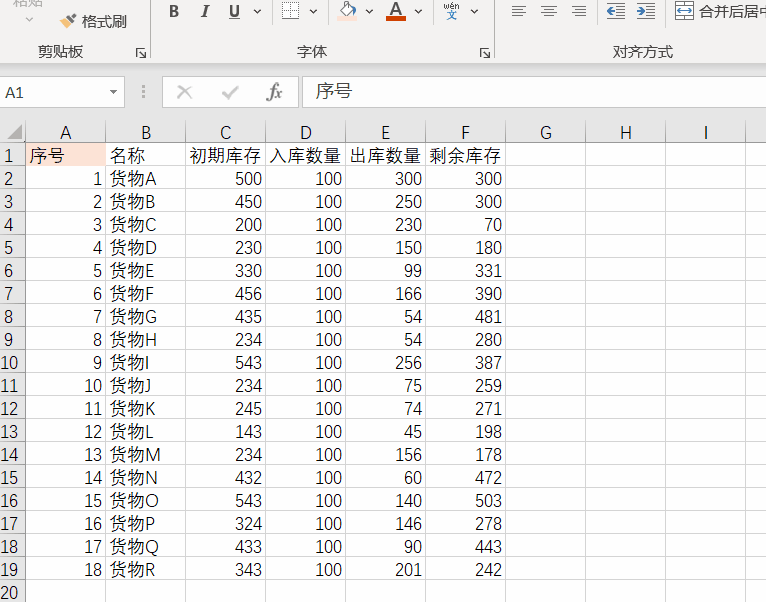Select row 19 header

[x=12, y=570]
